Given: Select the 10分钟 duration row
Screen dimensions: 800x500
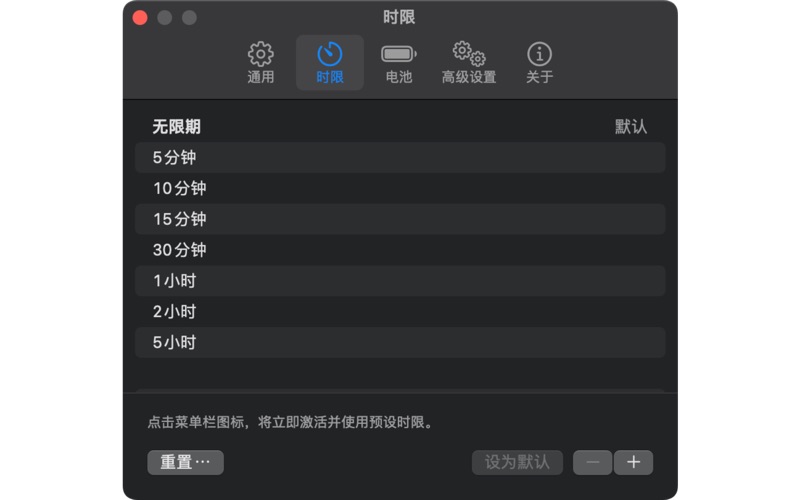Looking at the screenshot, I should (x=400, y=188).
